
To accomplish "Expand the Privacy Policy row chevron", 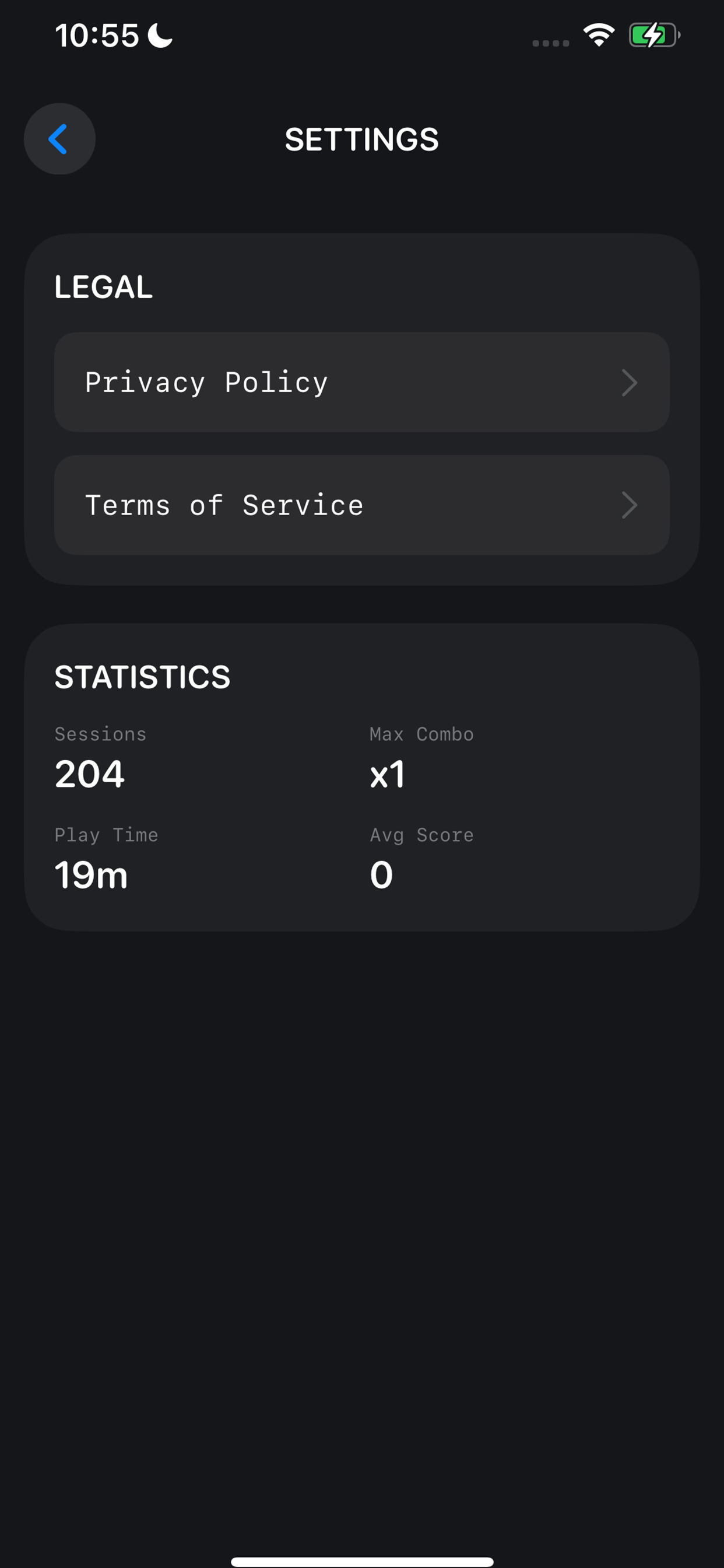I will click(629, 383).
